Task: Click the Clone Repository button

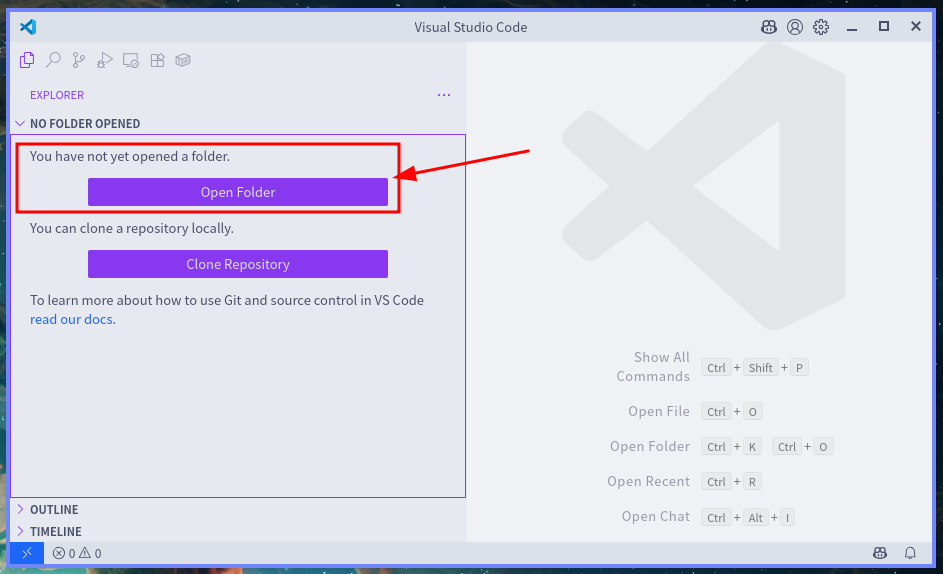Action: [x=238, y=264]
